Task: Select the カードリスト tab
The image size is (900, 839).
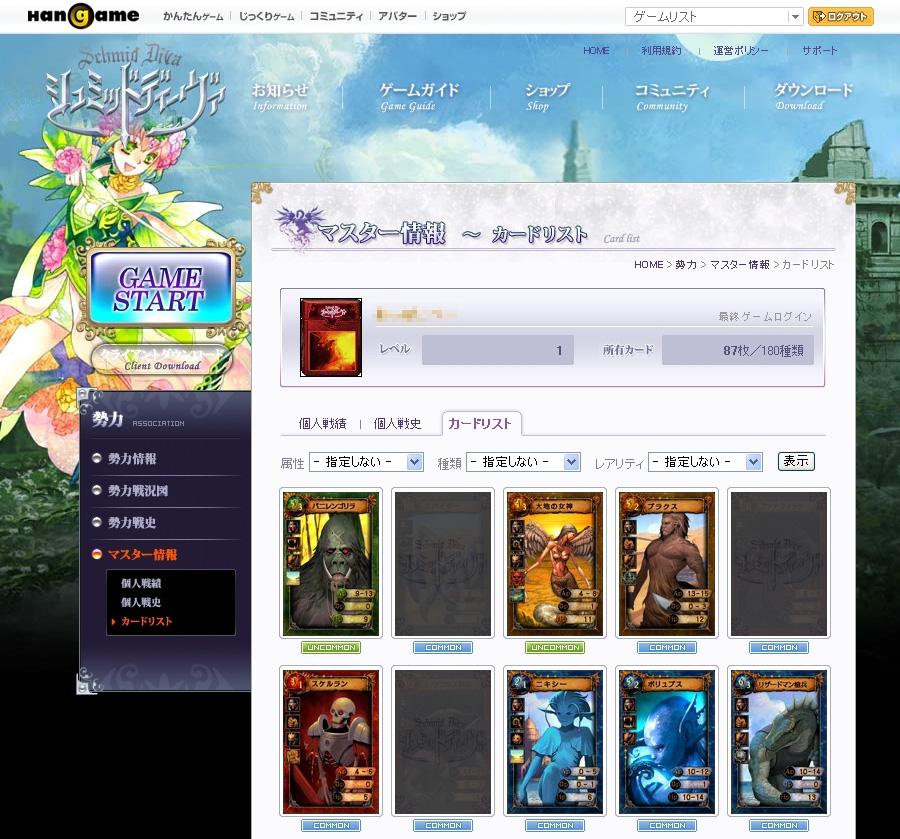Action: click(x=480, y=424)
